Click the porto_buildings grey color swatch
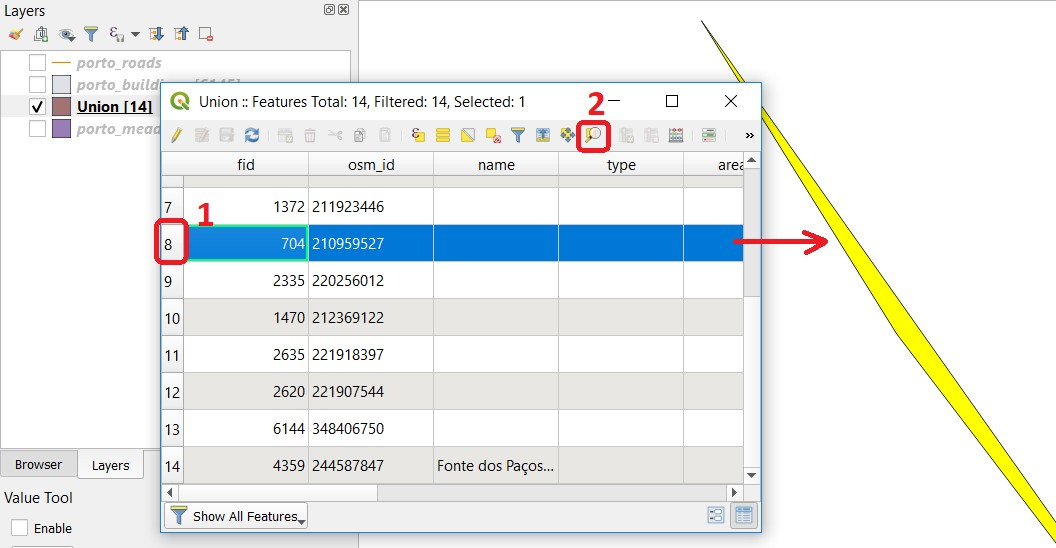The height and width of the screenshot is (548, 1056). [x=61, y=84]
